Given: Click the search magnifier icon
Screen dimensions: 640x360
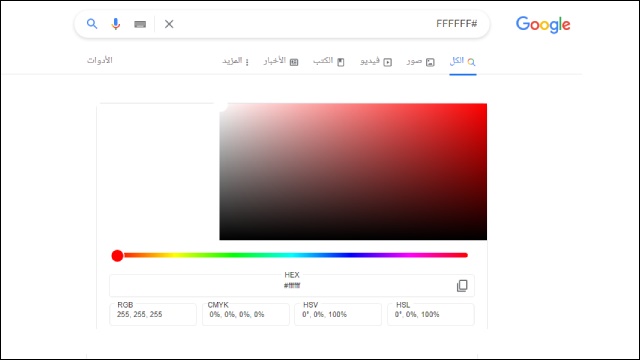Looking at the screenshot, I should tap(92, 24).
